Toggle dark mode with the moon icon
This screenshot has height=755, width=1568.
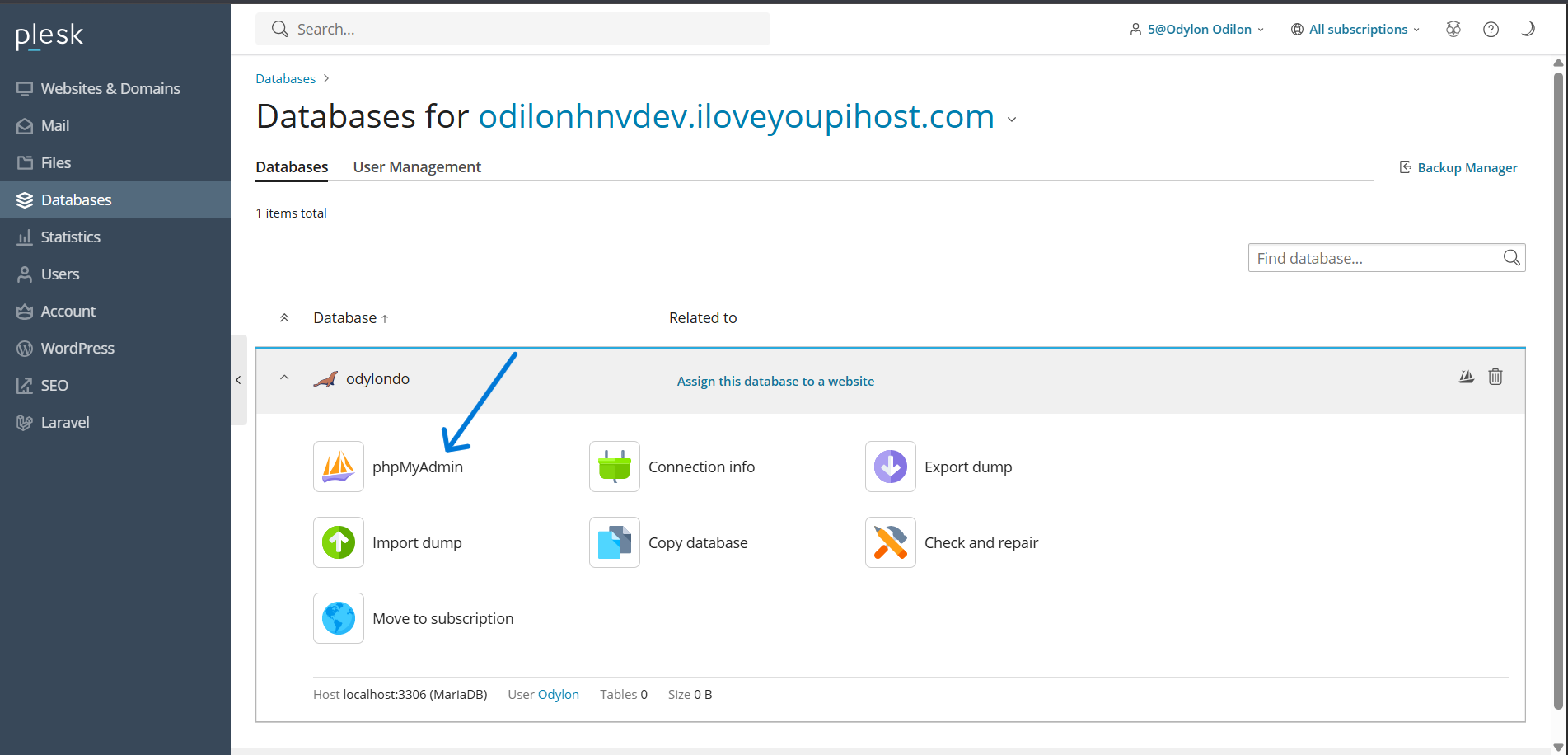pyautogui.click(x=1528, y=30)
